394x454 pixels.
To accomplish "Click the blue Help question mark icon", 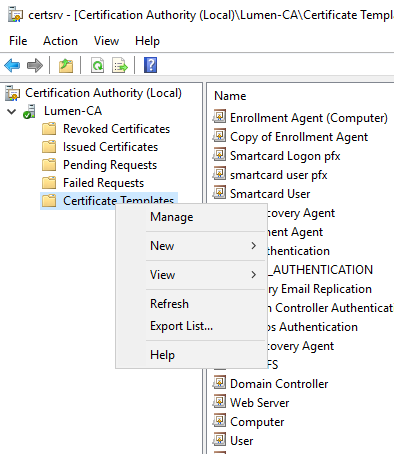I will pyautogui.click(x=150, y=65).
